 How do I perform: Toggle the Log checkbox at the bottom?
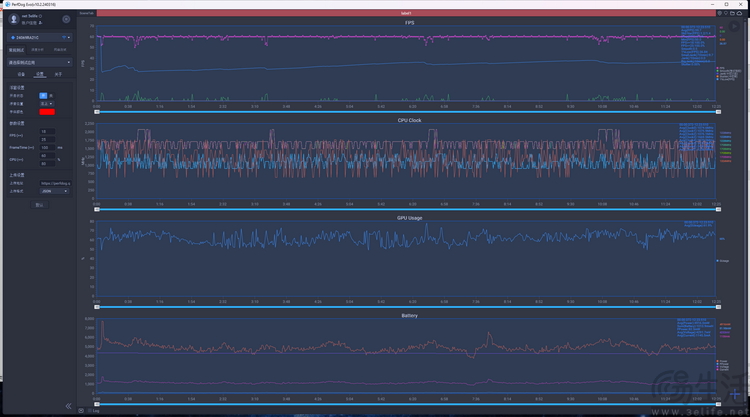point(90,410)
